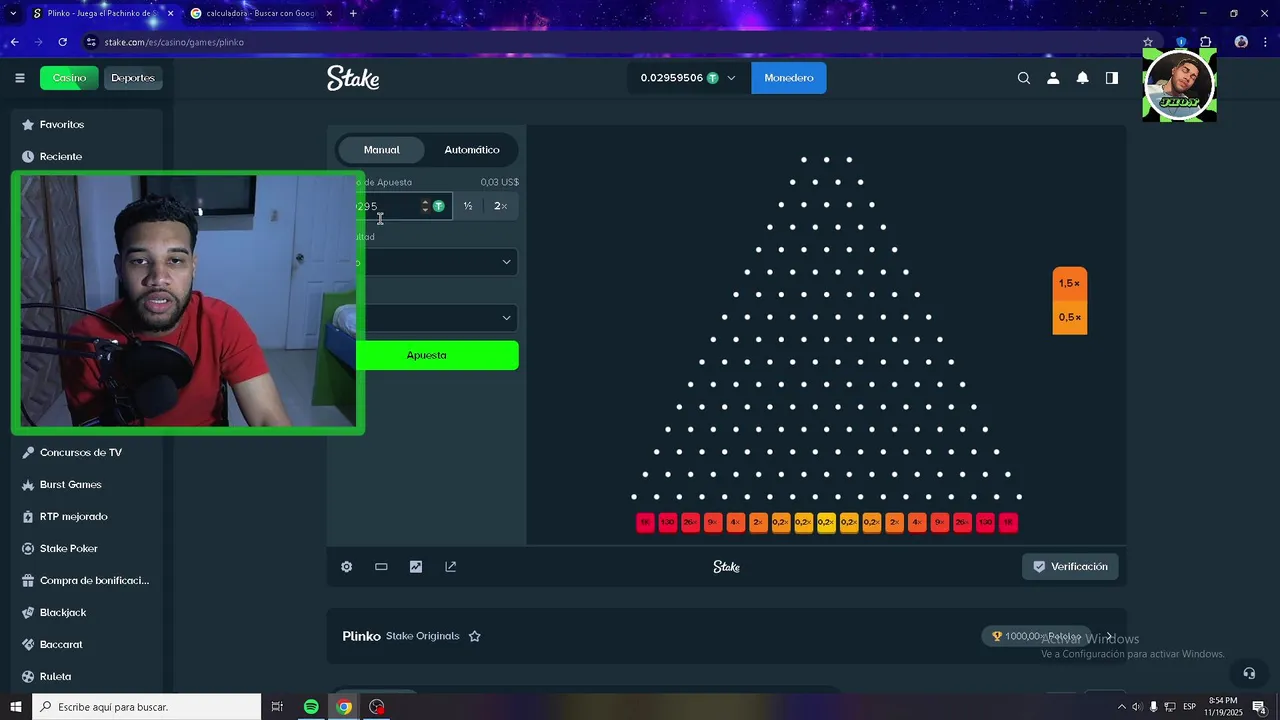The width and height of the screenshot is (1280, 720).
Task: Click the 0,5× recent result chip
Action: coord(1069,318)
